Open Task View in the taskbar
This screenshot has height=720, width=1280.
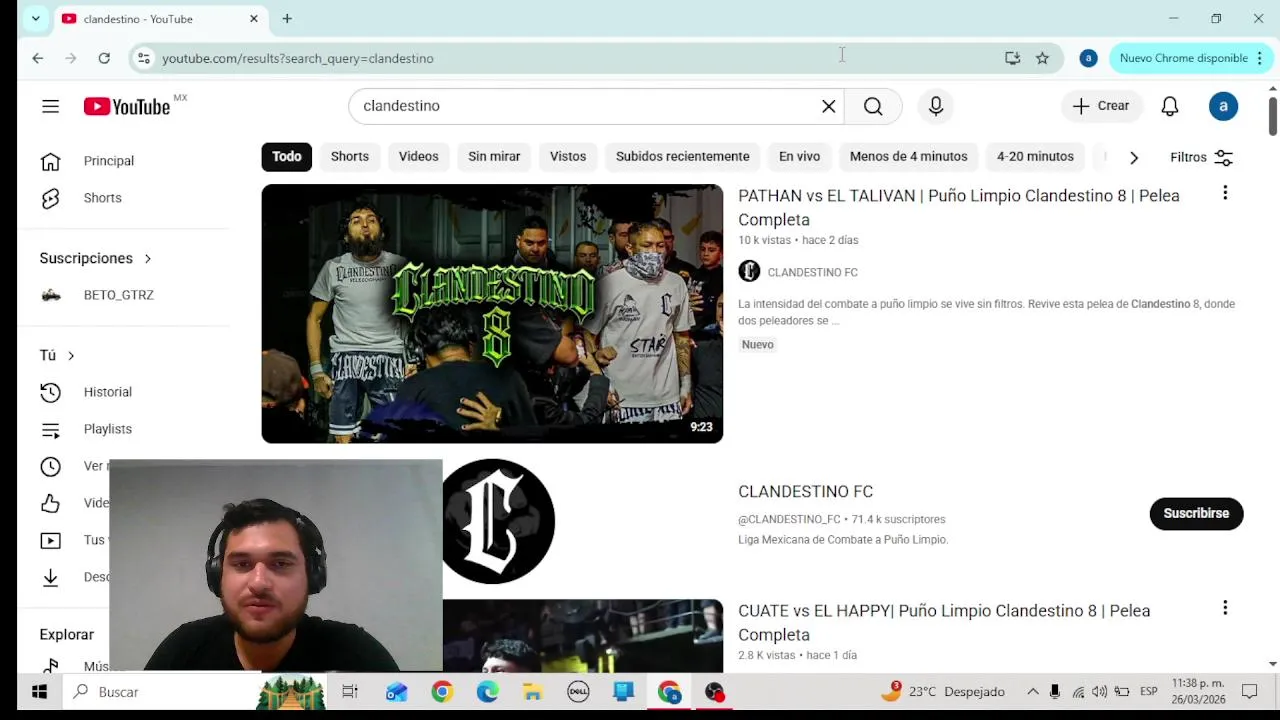[350, 692]
